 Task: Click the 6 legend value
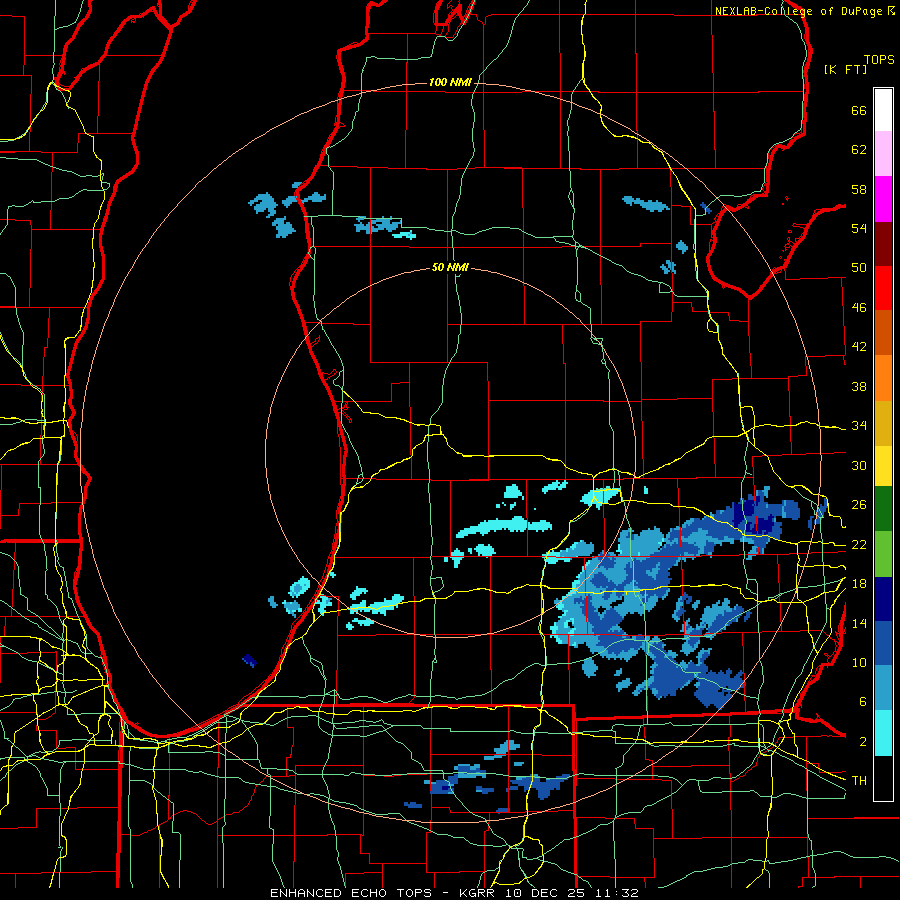coord(863,702)
